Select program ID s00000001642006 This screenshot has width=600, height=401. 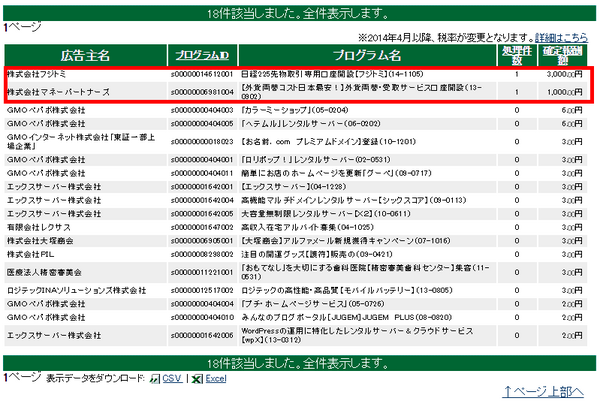click(x=202, y=335)
